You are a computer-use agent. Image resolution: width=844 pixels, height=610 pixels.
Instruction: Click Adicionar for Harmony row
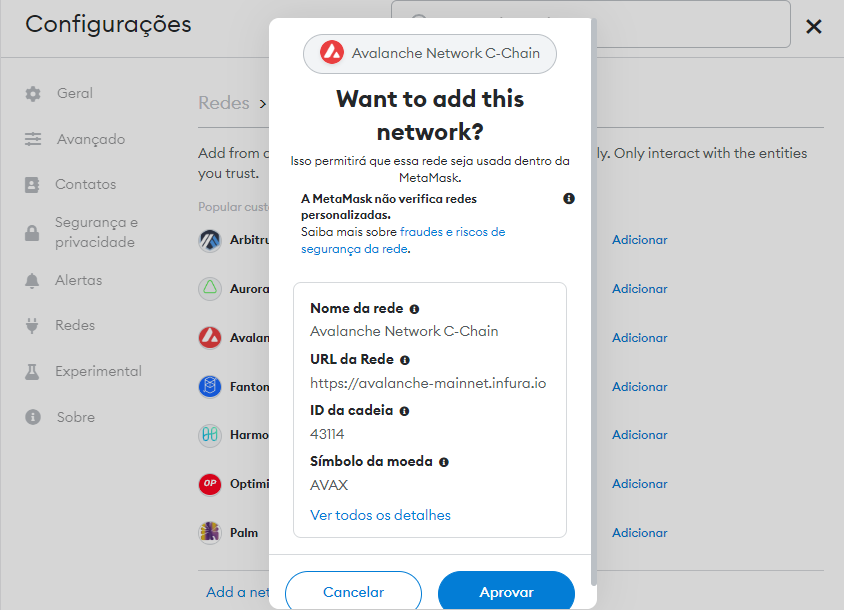pyautogui.click(x=639, y=435)
